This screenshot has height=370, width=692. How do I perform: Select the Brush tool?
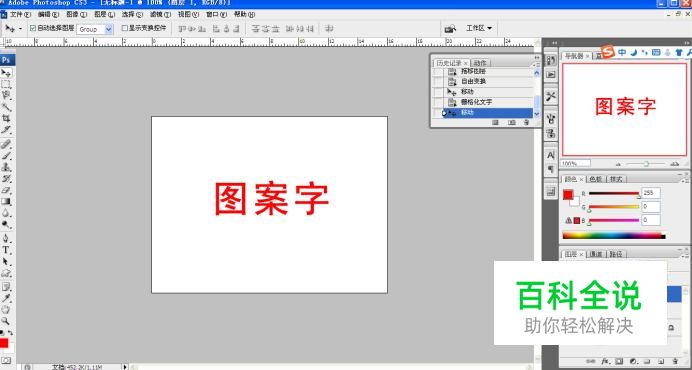tap(6, 156)
